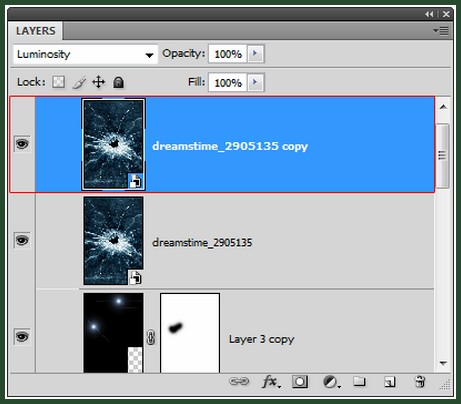The height and width of the screenshot is (404, 461).
Task: Click layer name dreamstime_2905135 copy
Action: tap(230, 146)
